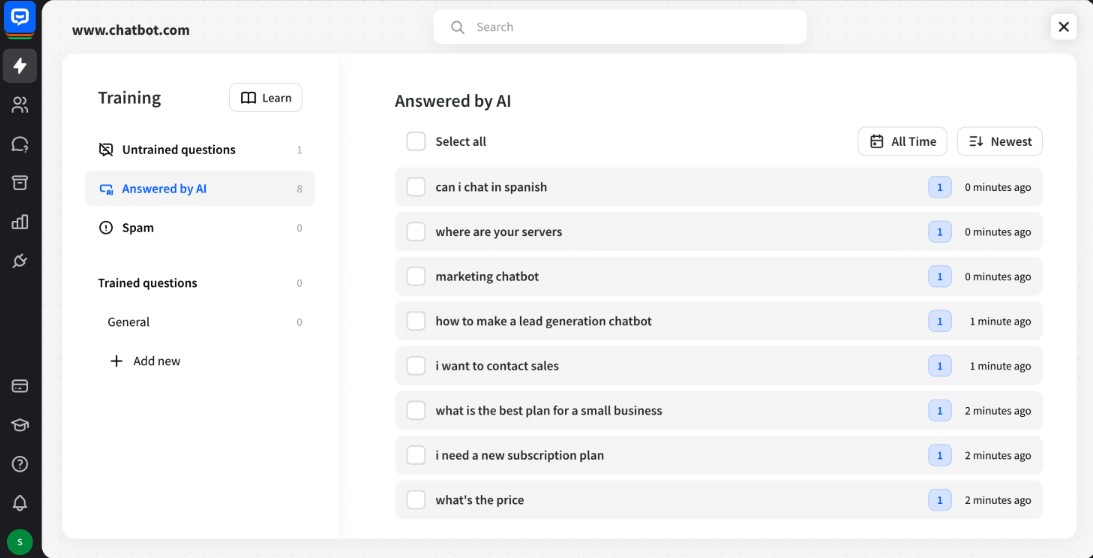1093x558 pixels.
Task: Click count badge on 'marketing chatbot' row
Action: tap(940, 276)
